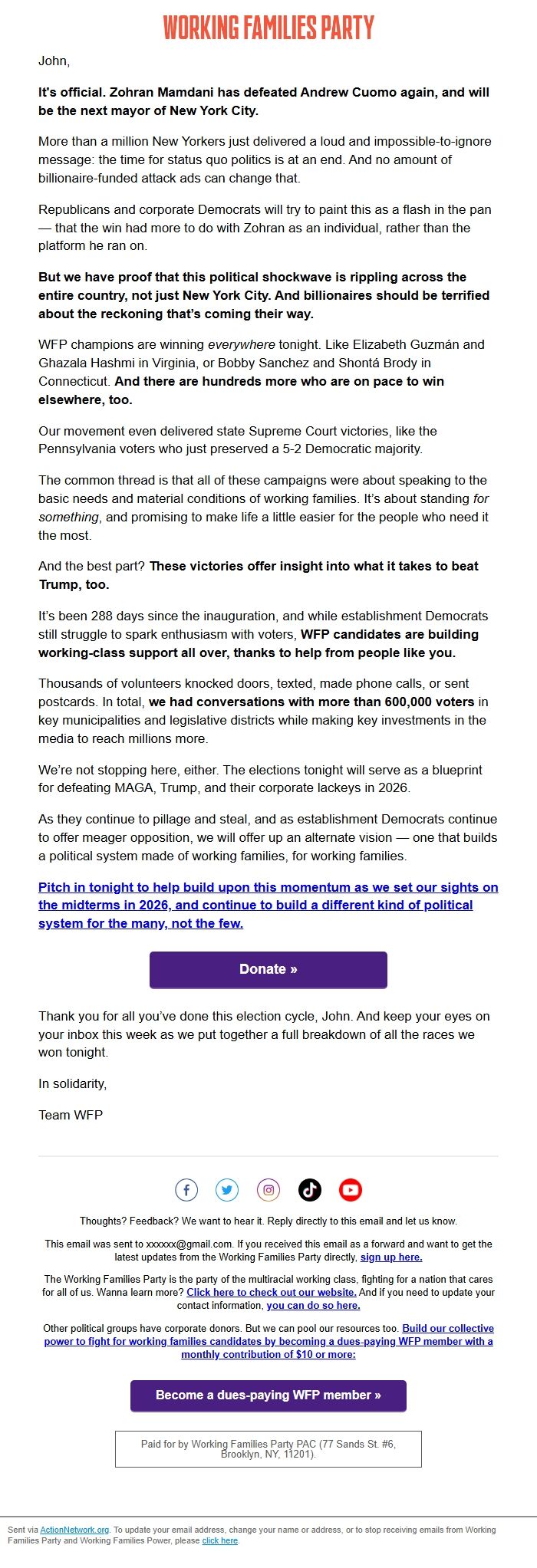Click the 'Pitch in tonight' momentum link
Viewport: 537px width, 1568px height.
pos(268,905)
